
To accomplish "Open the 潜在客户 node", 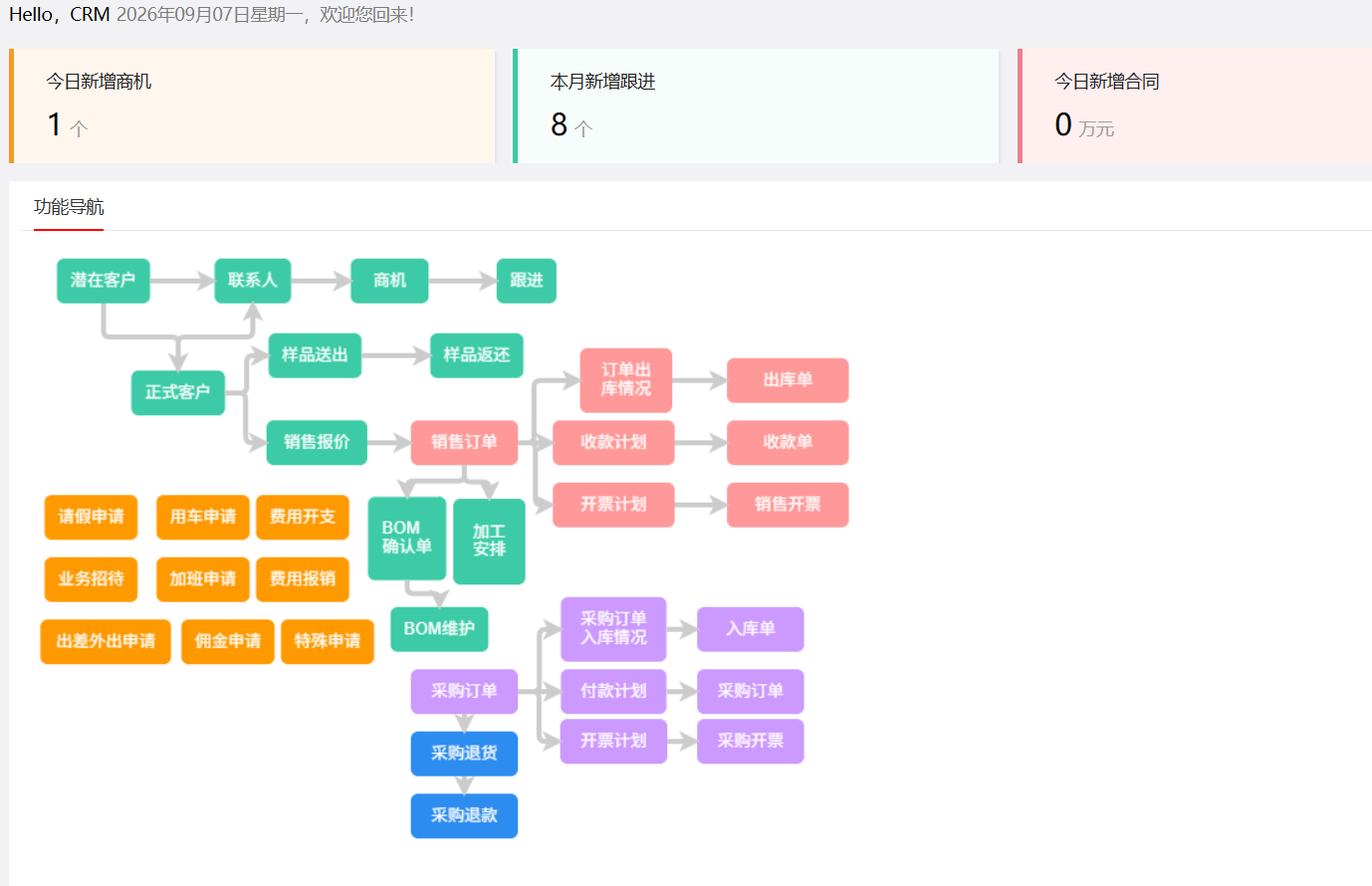I will click(x=104, y=281).
